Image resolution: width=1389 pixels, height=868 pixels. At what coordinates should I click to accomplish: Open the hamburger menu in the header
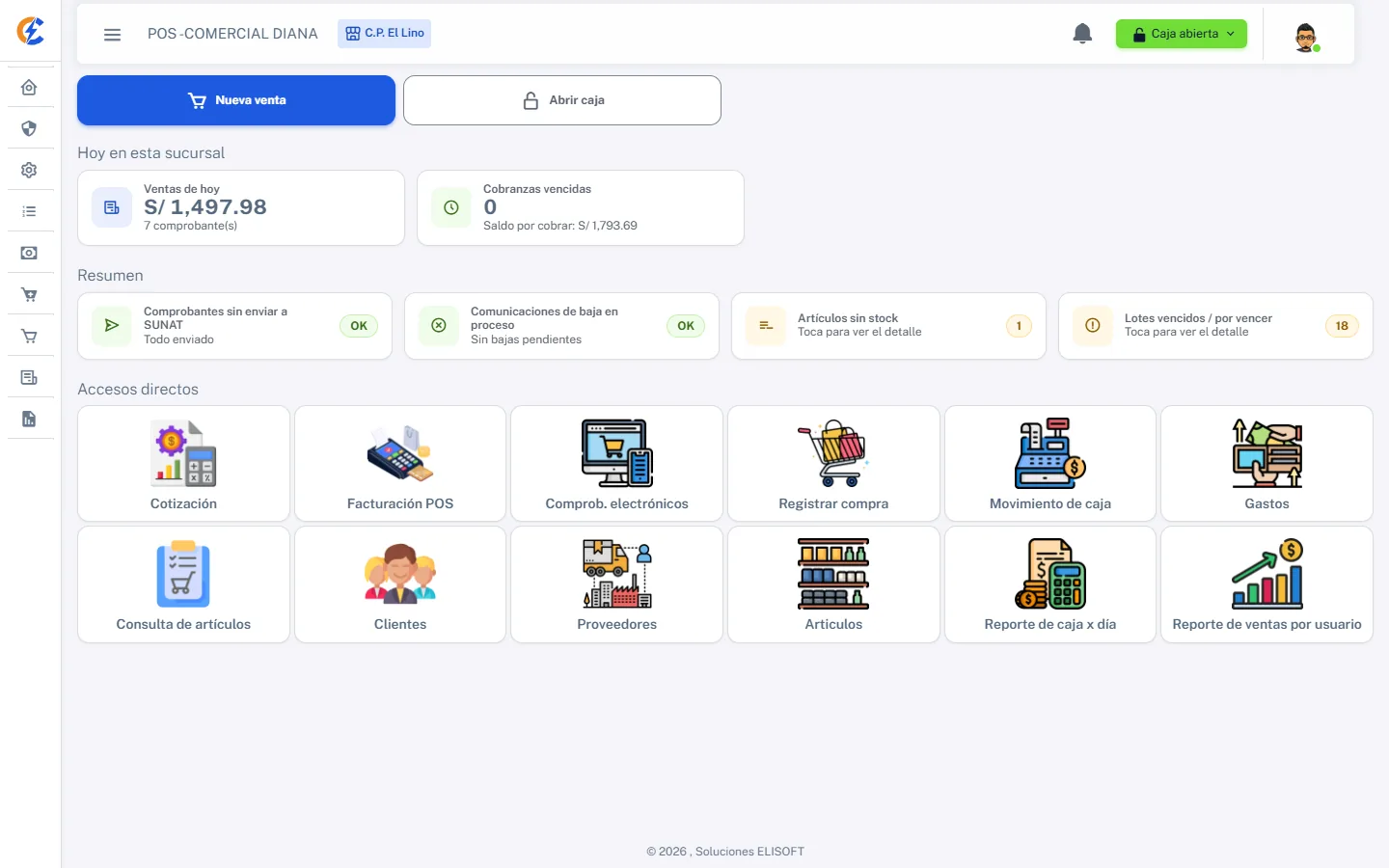tap(113, 35)
